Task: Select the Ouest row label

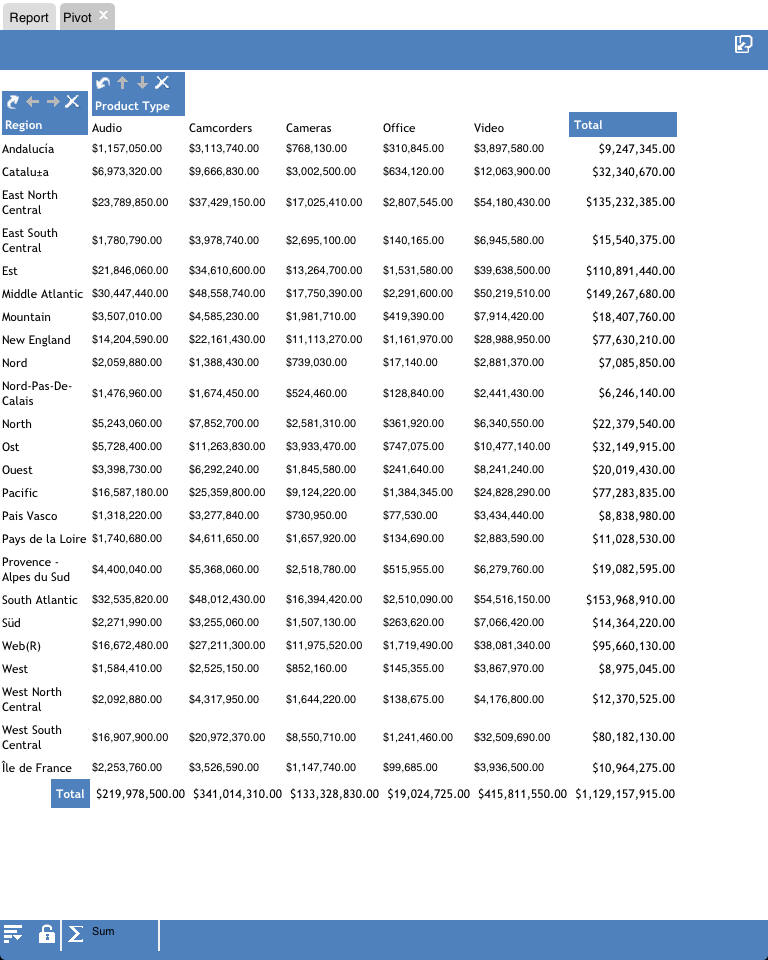Action: pyautogui.click(x=17, y=470)
